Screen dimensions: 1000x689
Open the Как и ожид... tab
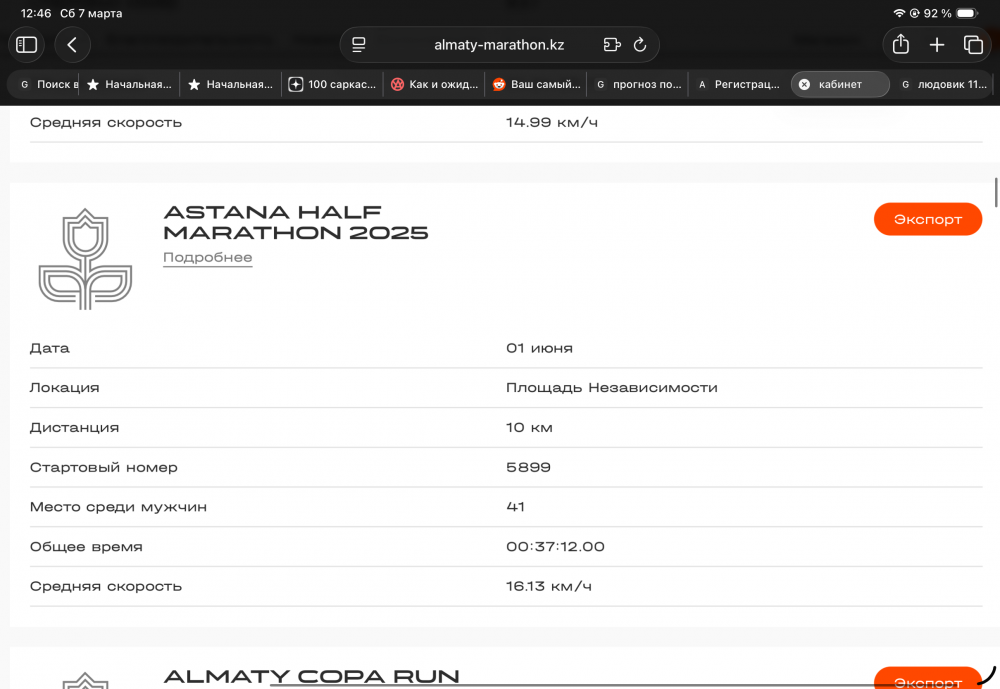tap(435, 85)
